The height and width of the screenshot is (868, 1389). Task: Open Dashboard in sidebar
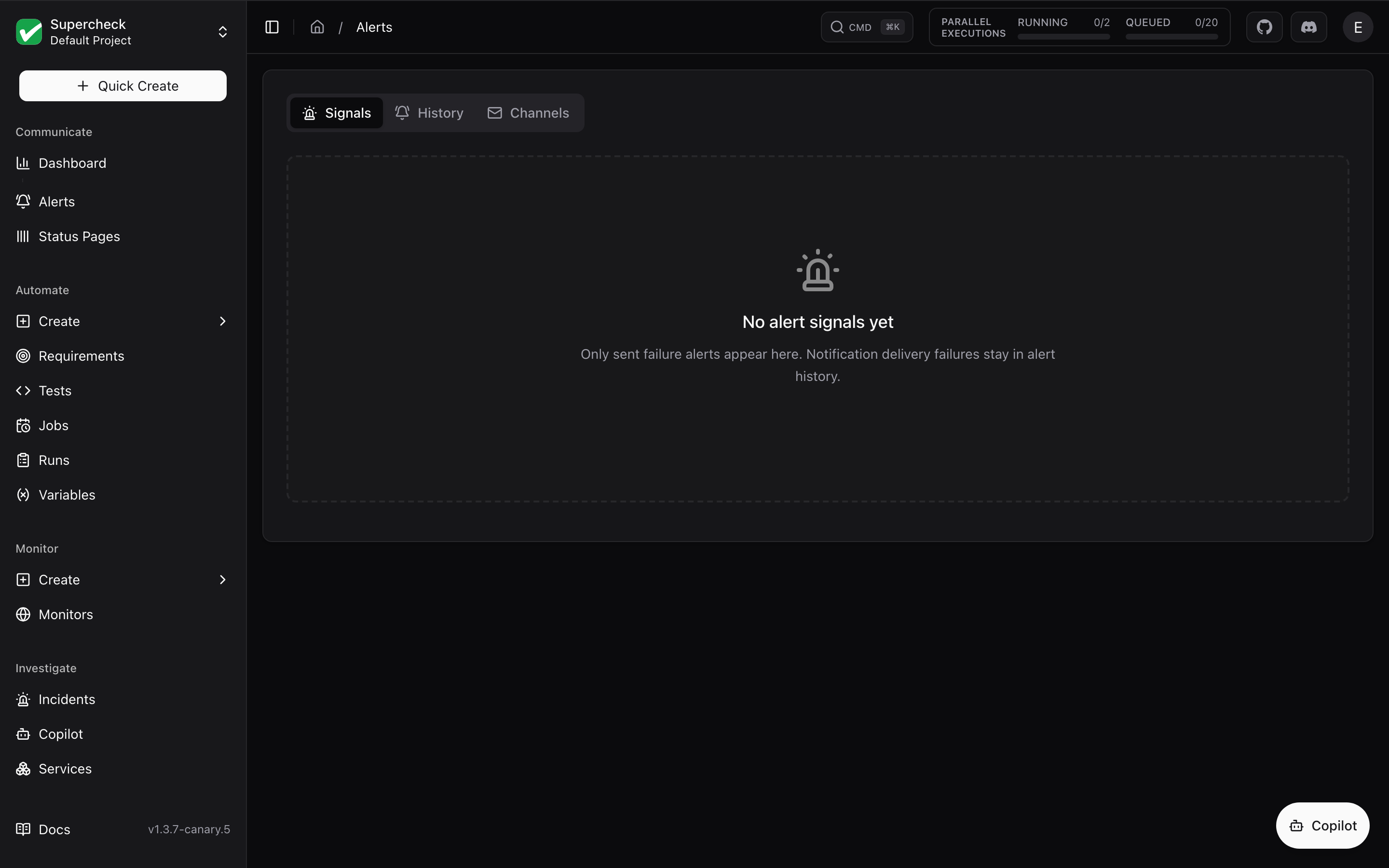click(123, 163)
